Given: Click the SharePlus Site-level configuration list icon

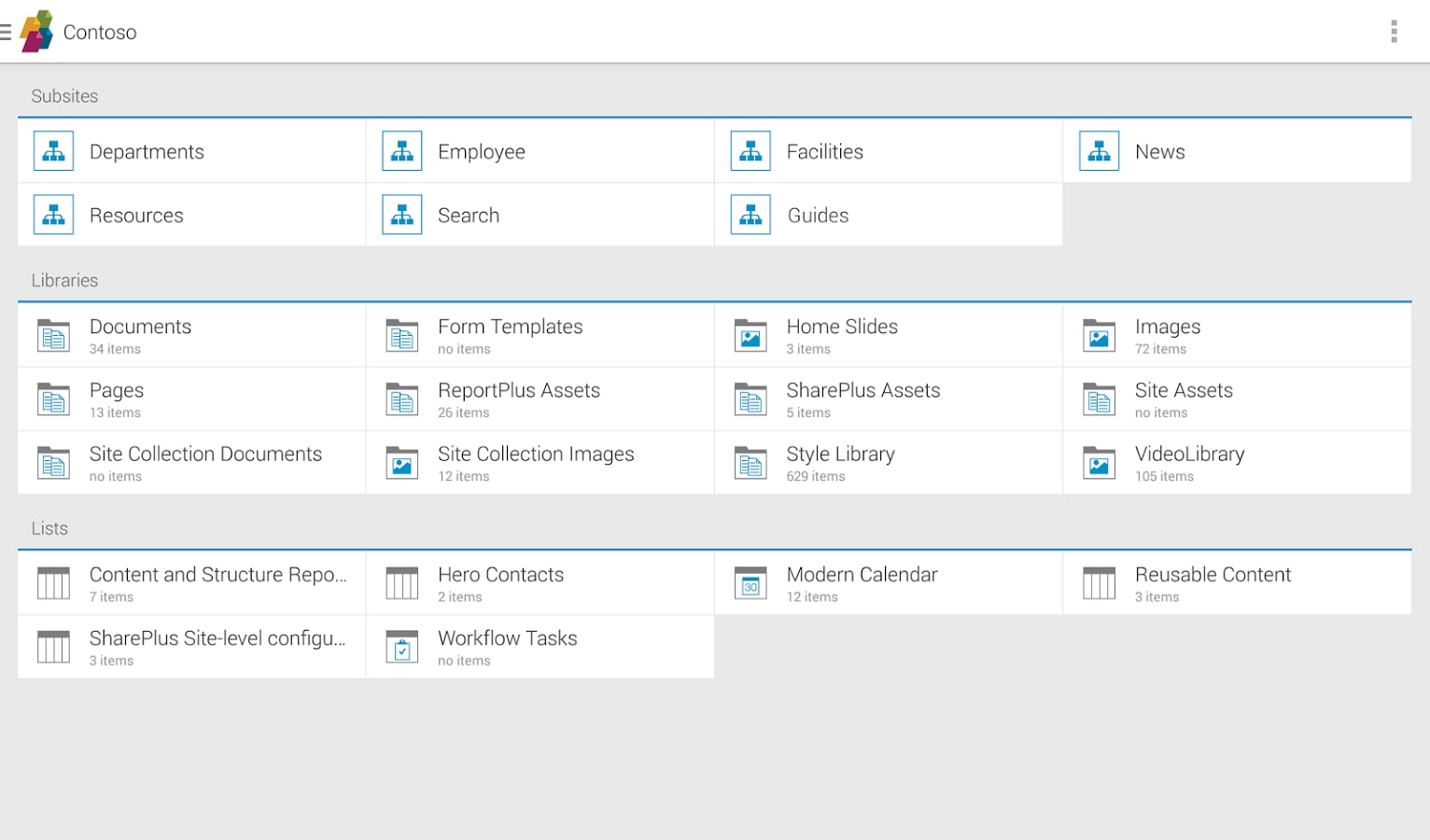Looking at the screenshot, I should [x=53, y=646].
